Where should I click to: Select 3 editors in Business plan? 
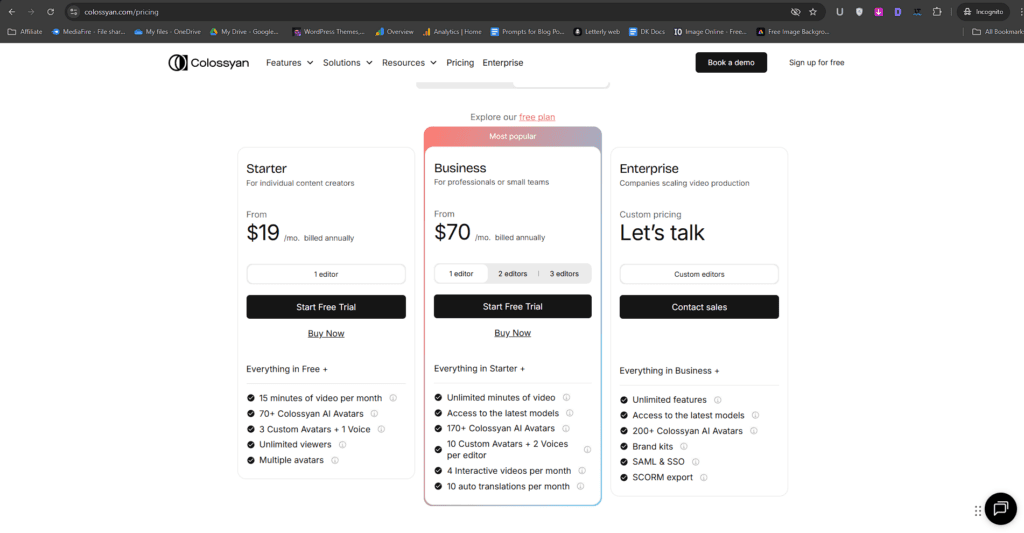(x=564, y=274)
